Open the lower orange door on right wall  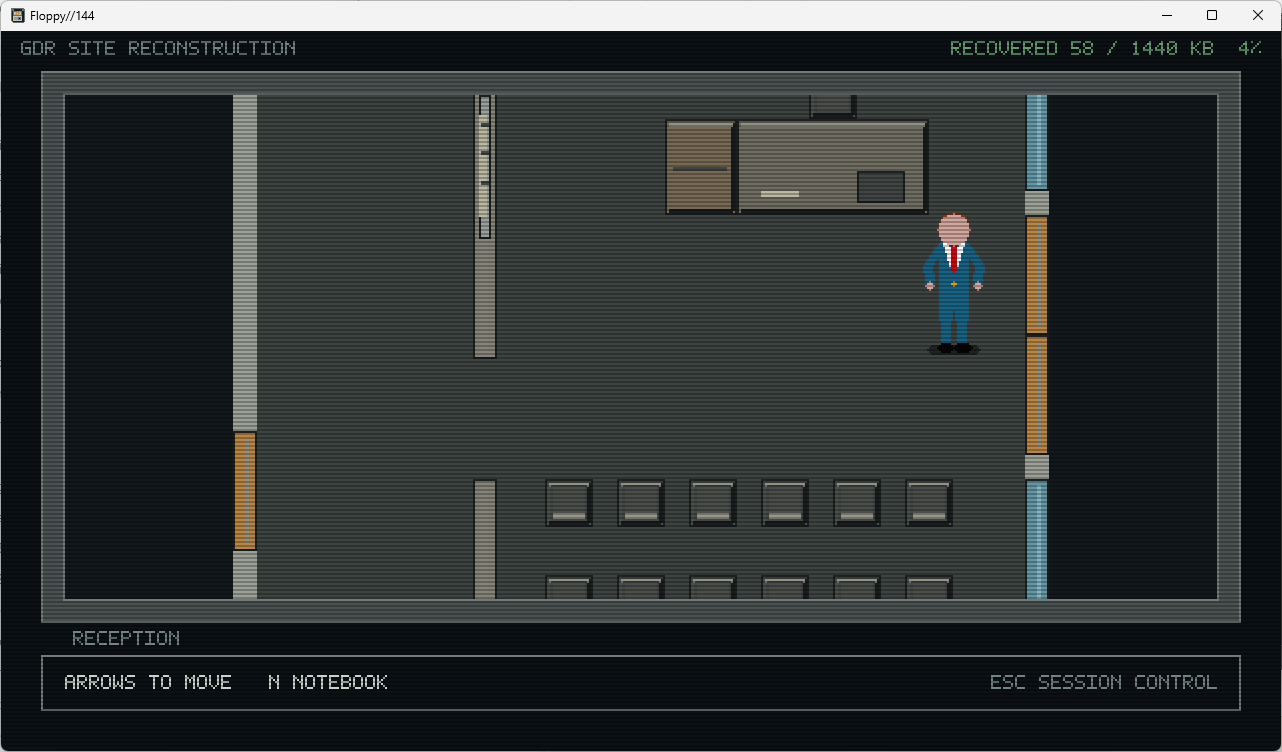(1037, 395)
